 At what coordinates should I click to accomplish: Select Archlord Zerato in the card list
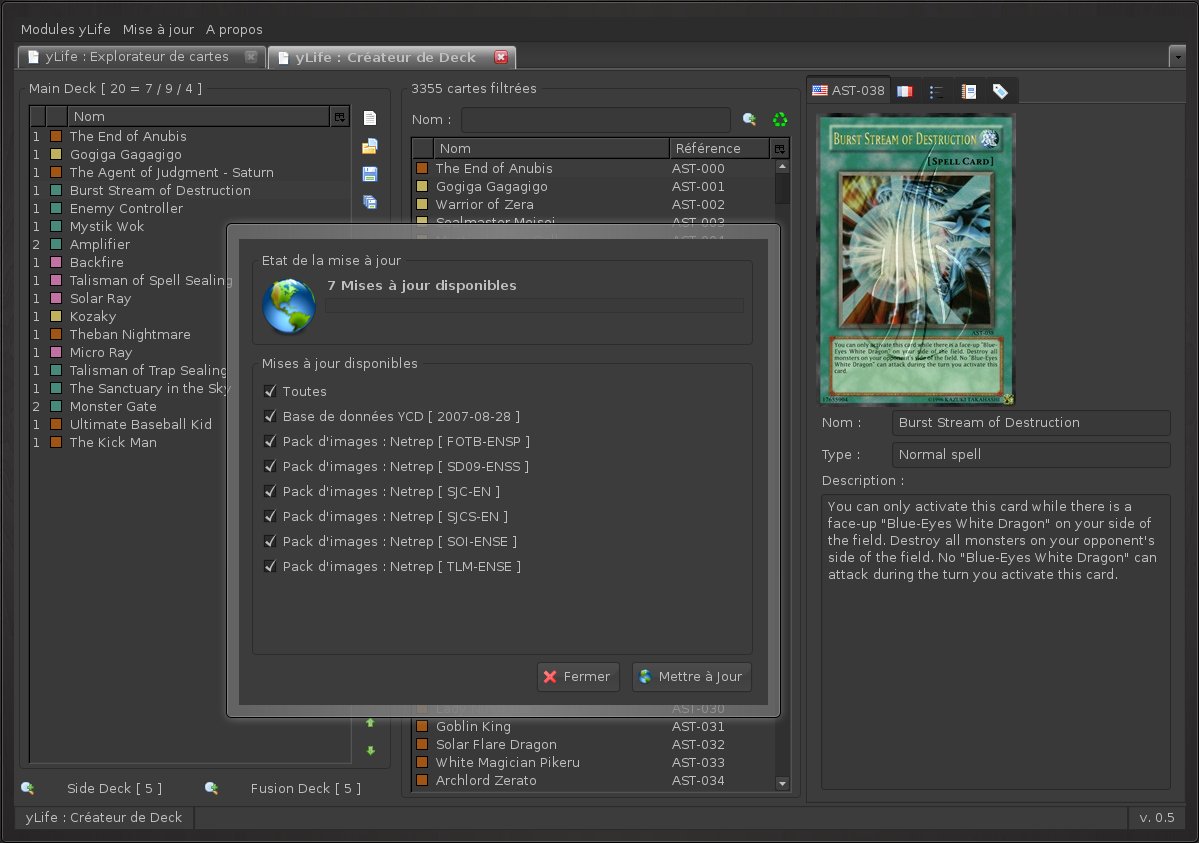pyautogui.click(x=593, y=780)
